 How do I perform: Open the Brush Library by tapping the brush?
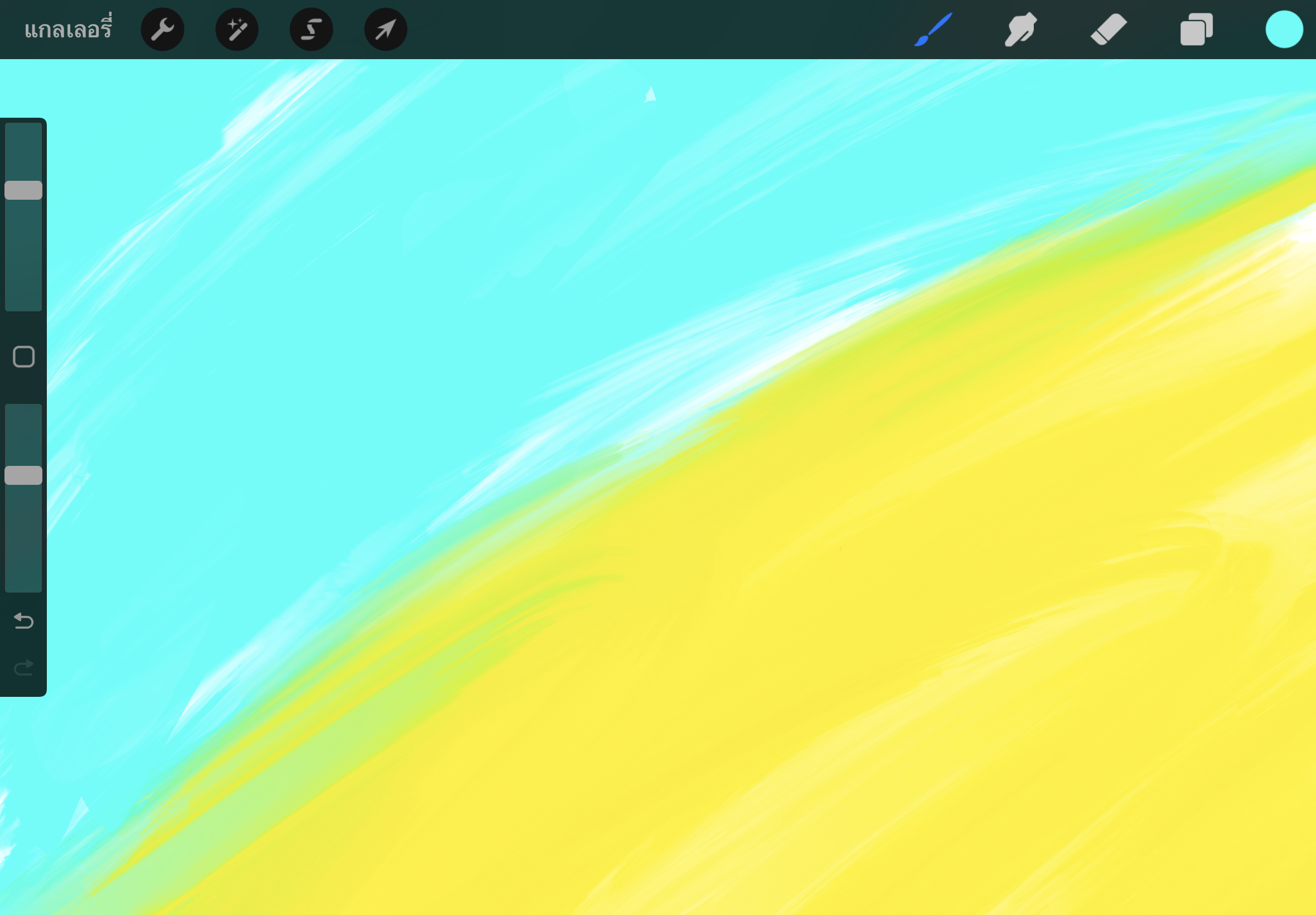tap(933, 28)
